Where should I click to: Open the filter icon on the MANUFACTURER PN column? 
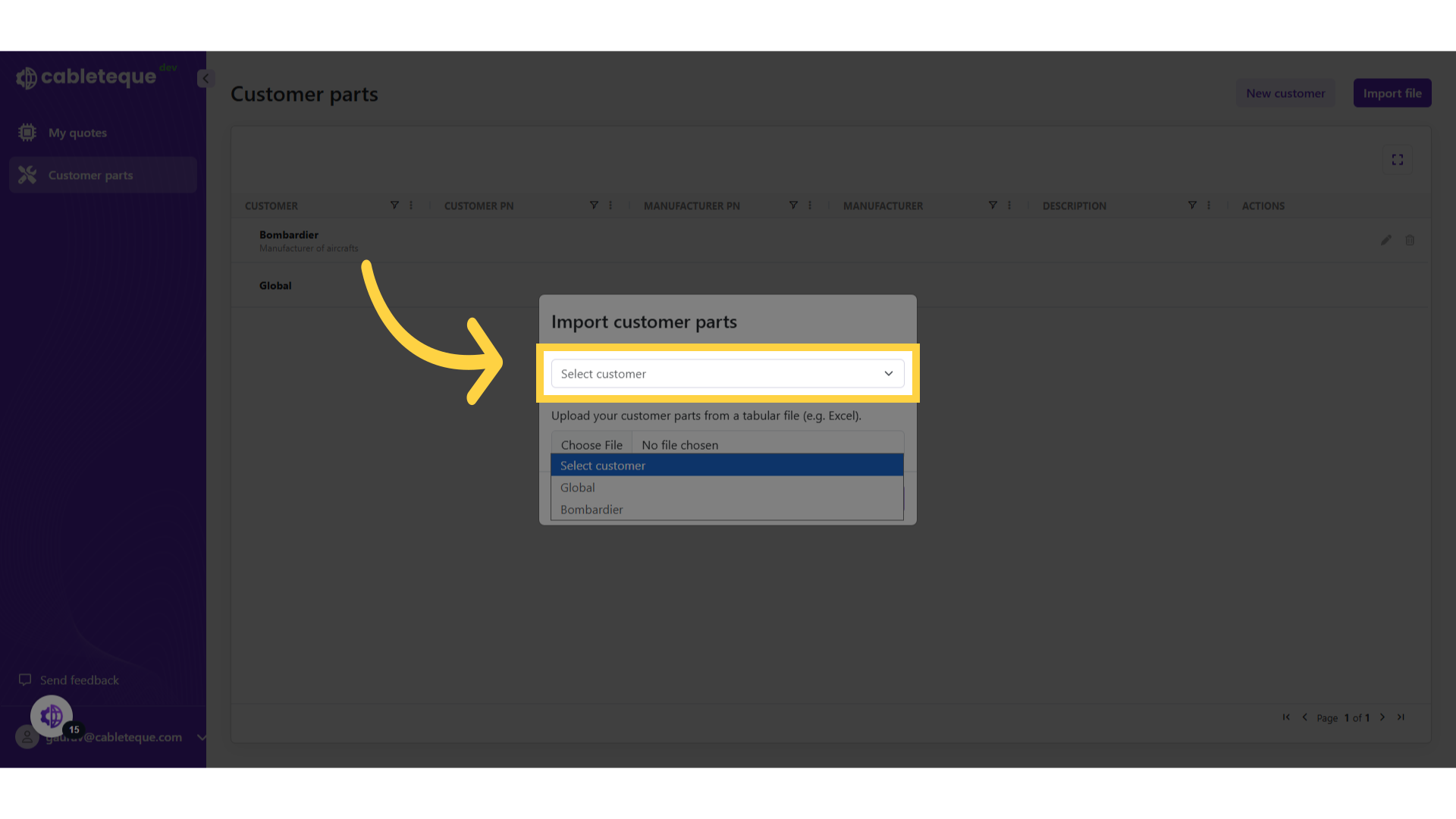(792, 205)
